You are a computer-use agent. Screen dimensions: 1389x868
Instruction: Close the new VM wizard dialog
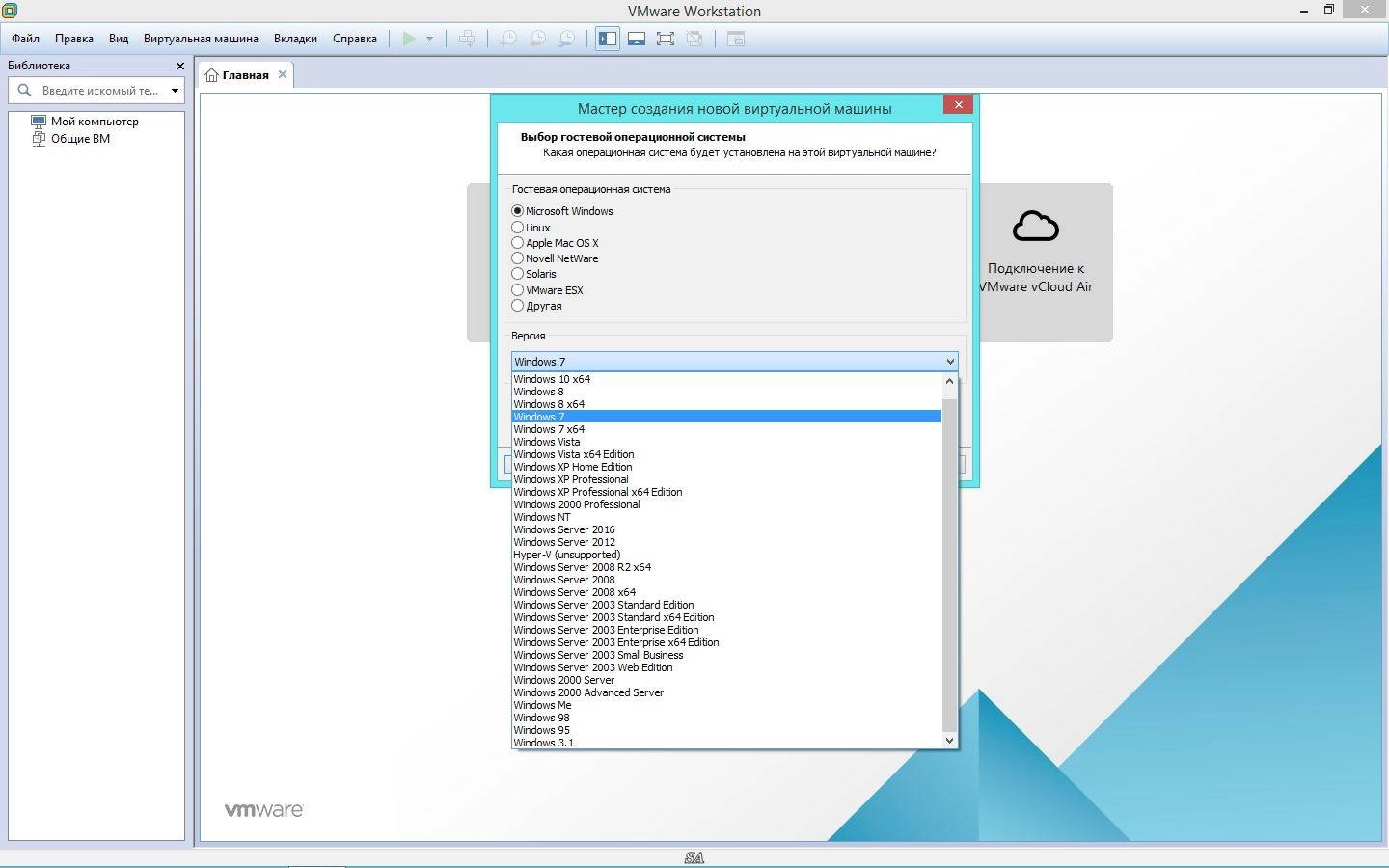click(958, 104)
